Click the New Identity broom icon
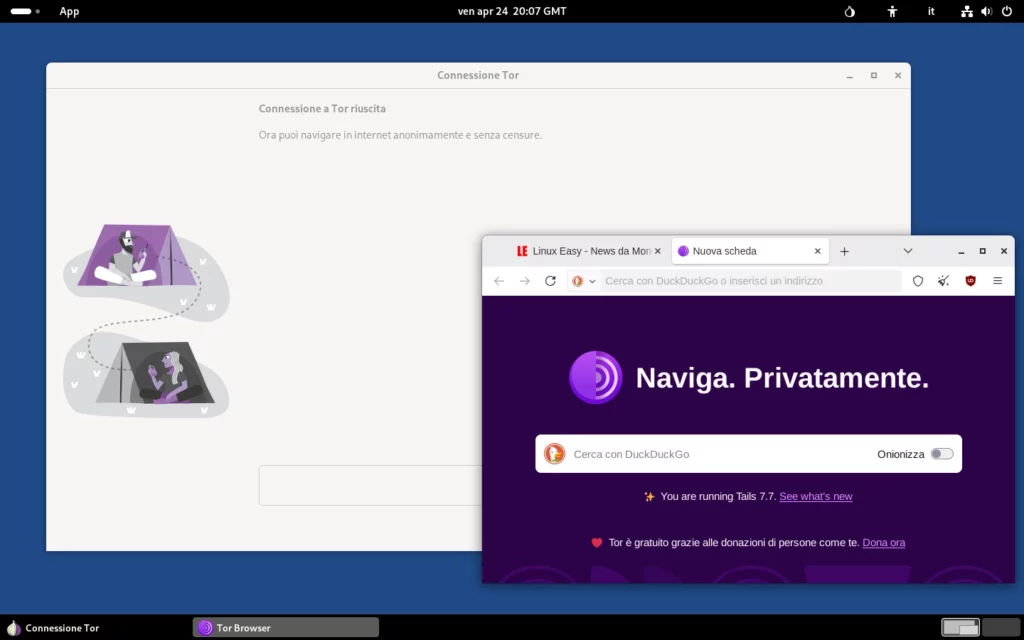This screenshot has width=1024, height=640. click(x=944, y=281)
